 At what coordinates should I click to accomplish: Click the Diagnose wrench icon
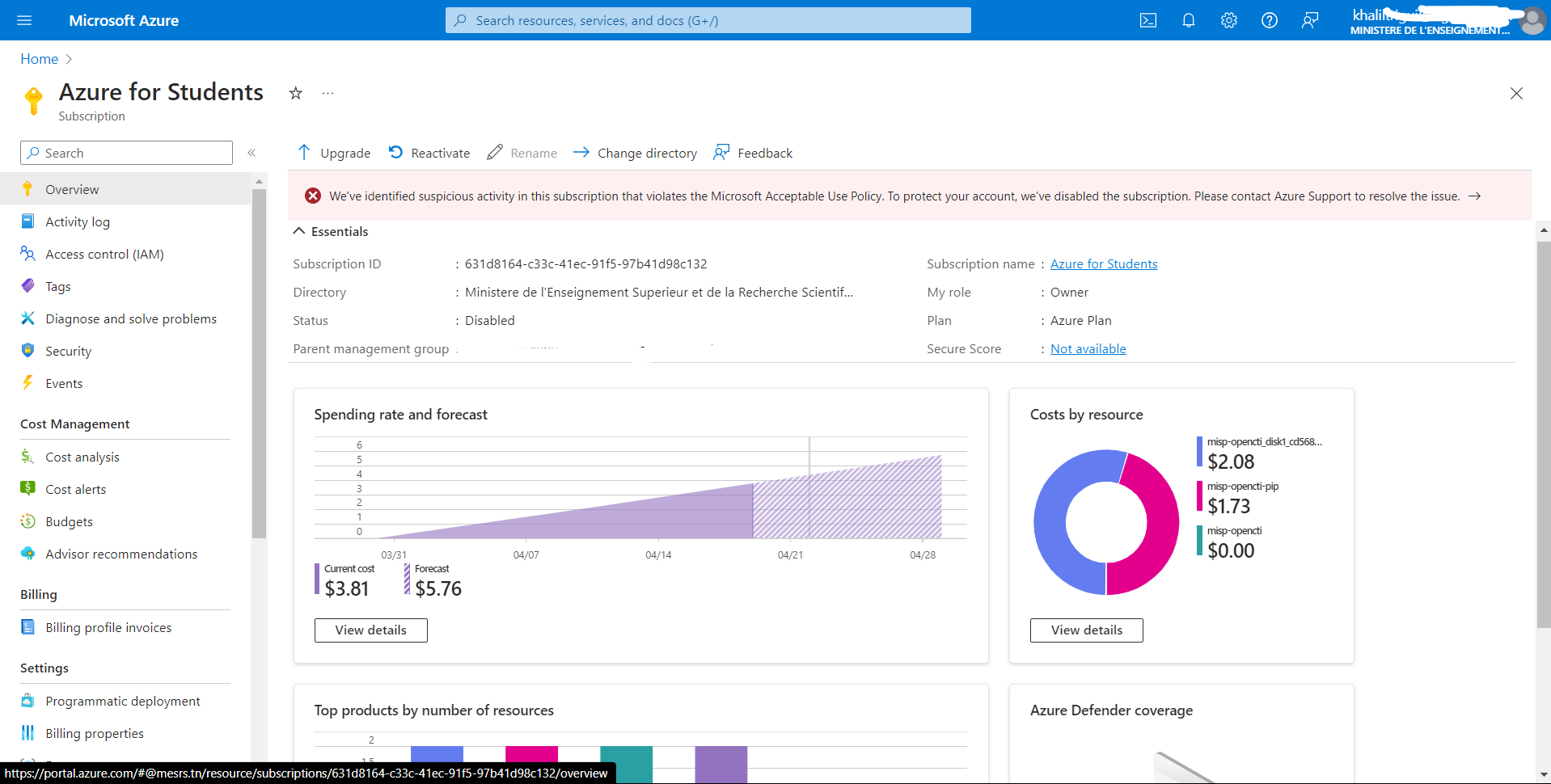27,318
